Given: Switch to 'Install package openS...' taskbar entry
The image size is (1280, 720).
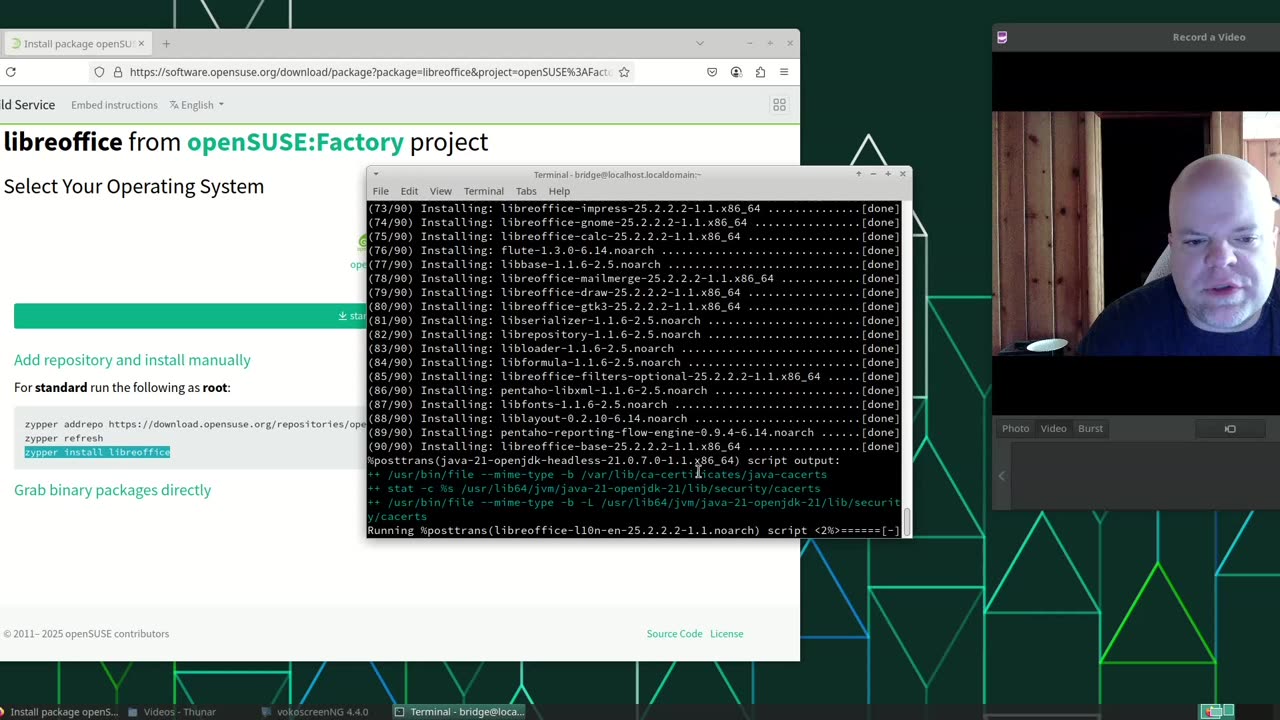Looking at the screenshot, I should (60, 712).
